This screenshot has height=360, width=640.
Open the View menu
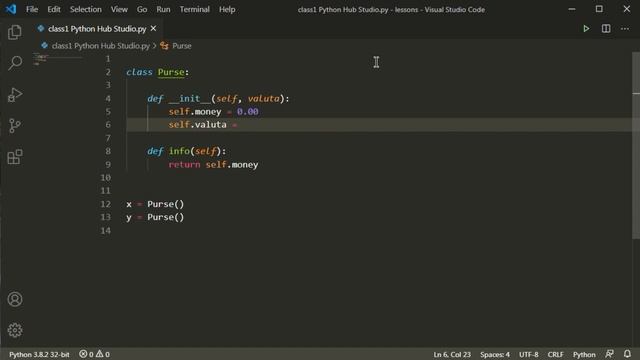pyautogui.click(x=119, y=9)
